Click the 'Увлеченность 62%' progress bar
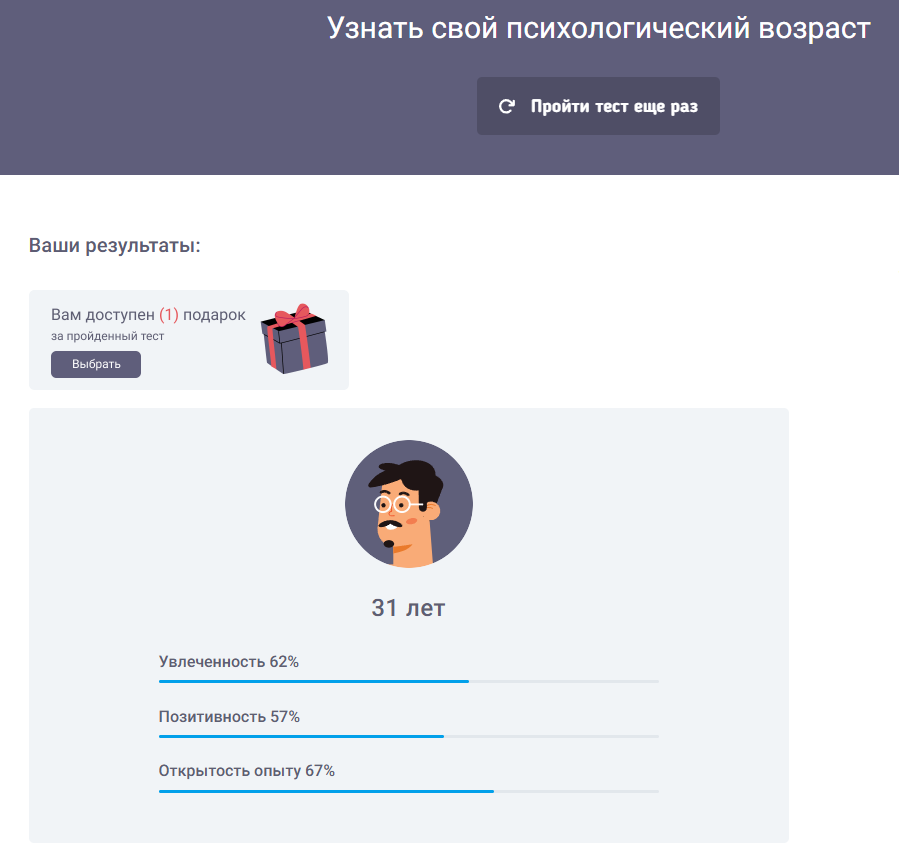 coord(409,681)
